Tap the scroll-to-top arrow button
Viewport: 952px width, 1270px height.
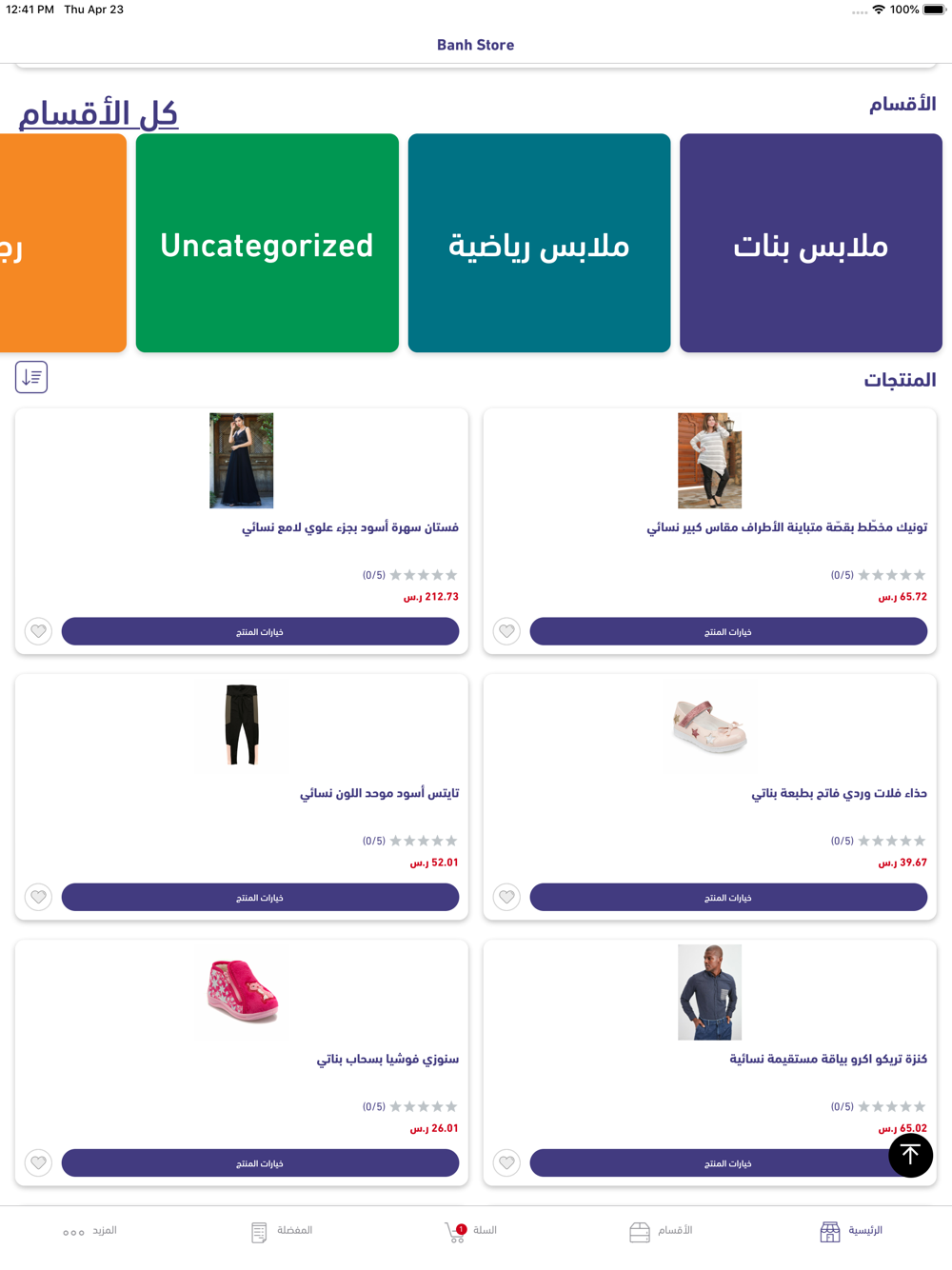(910, 1155)
